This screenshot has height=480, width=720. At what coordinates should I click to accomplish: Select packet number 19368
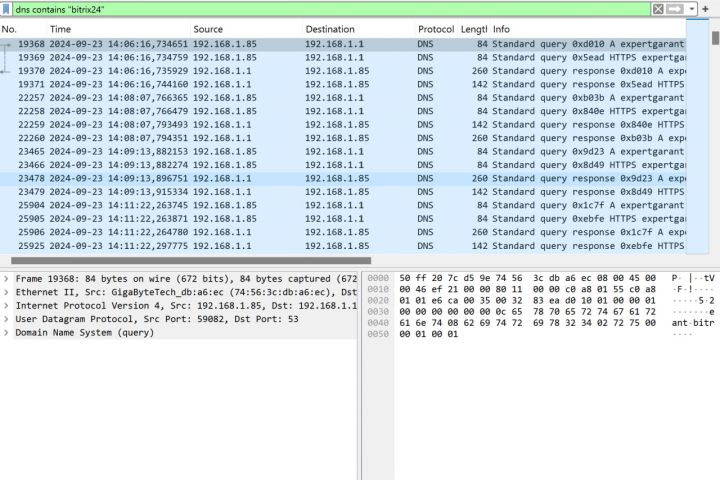pyautogui.click(x=343, y=44)
